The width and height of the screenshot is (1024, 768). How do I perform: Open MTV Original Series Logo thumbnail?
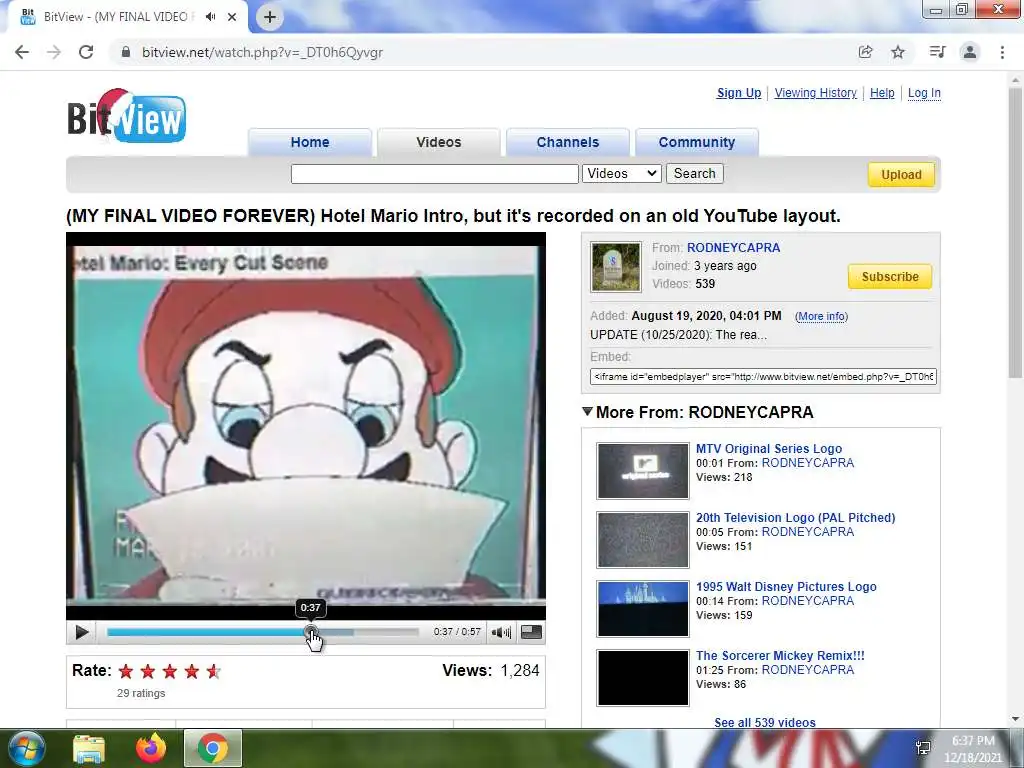643,471
